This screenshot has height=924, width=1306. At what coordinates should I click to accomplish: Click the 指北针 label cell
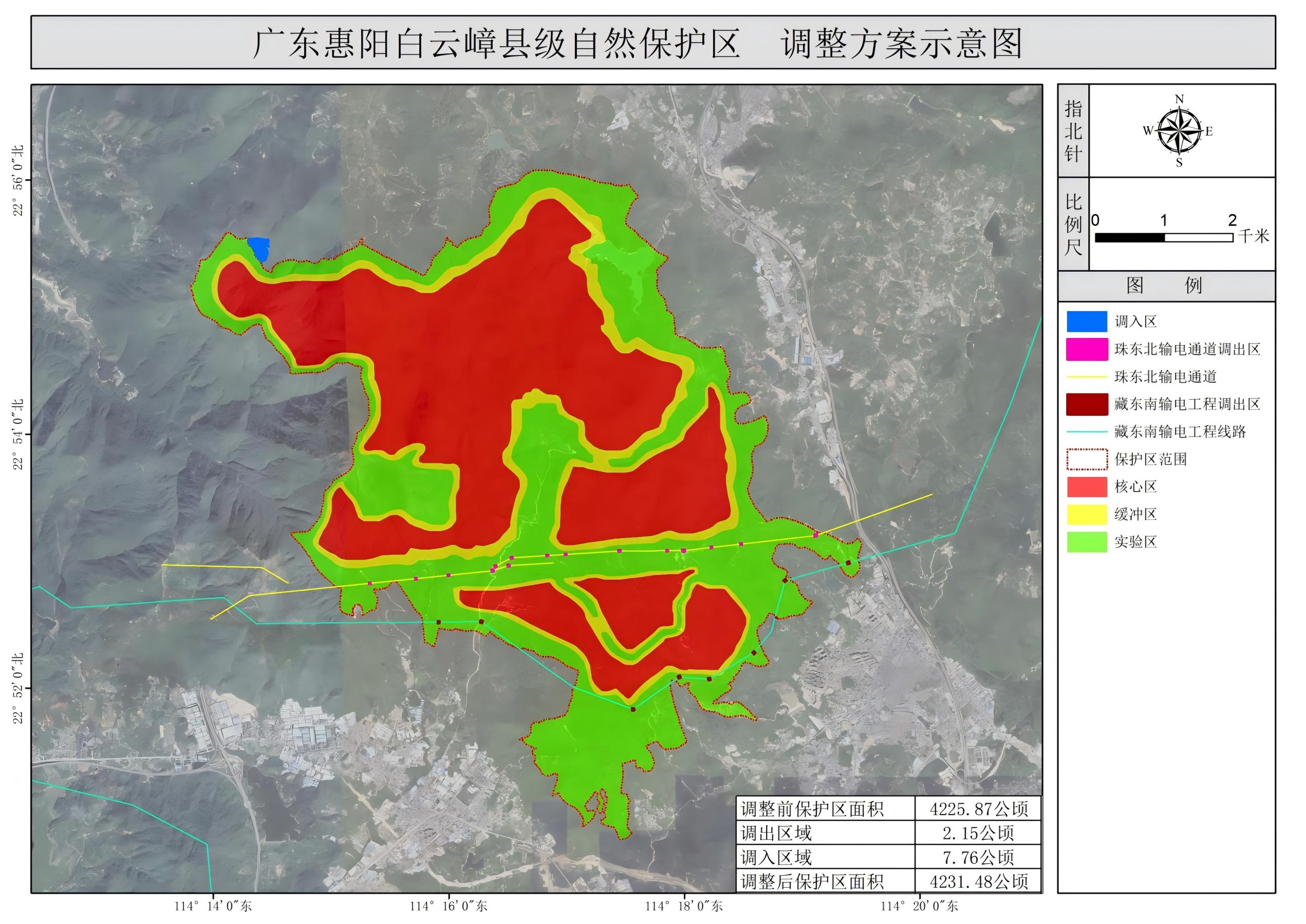1073,131
